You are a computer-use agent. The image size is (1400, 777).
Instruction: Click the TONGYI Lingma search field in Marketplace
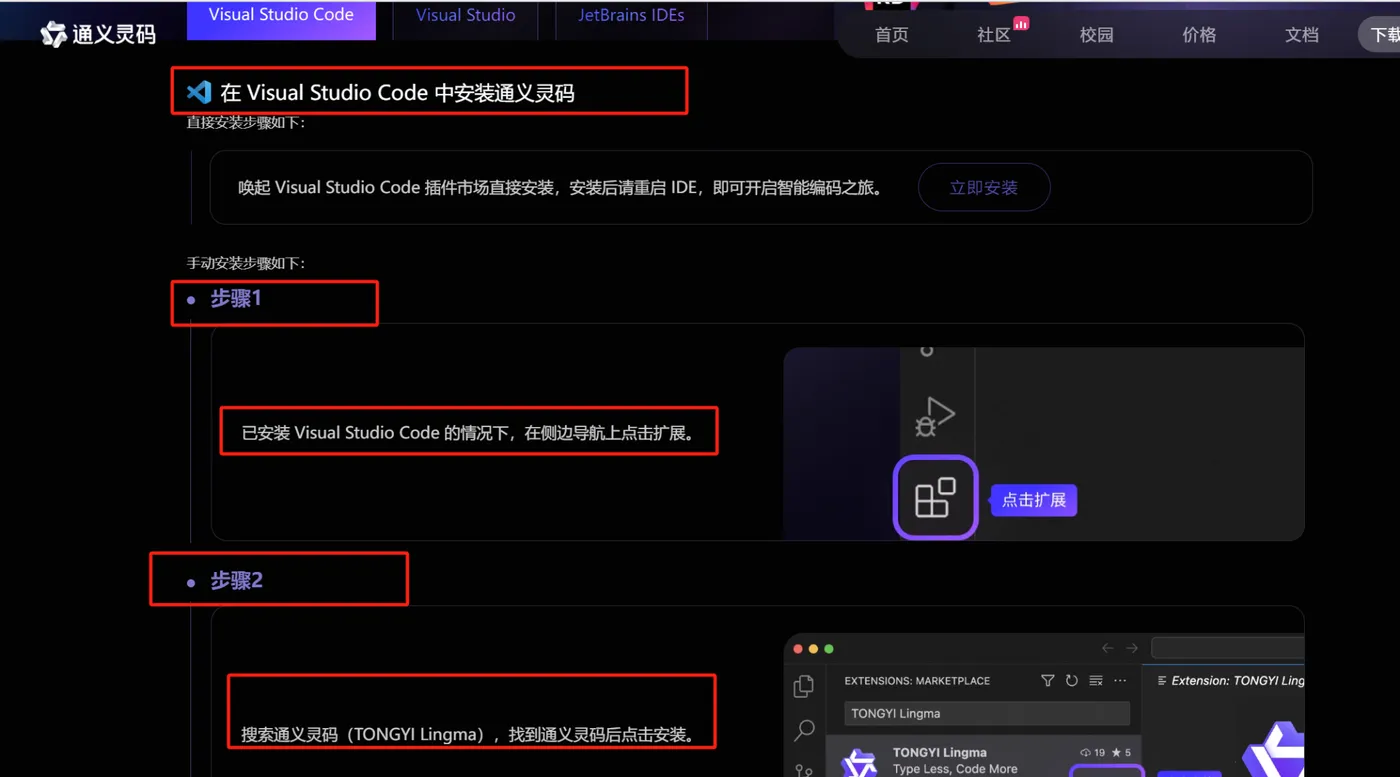click(987, 713)
